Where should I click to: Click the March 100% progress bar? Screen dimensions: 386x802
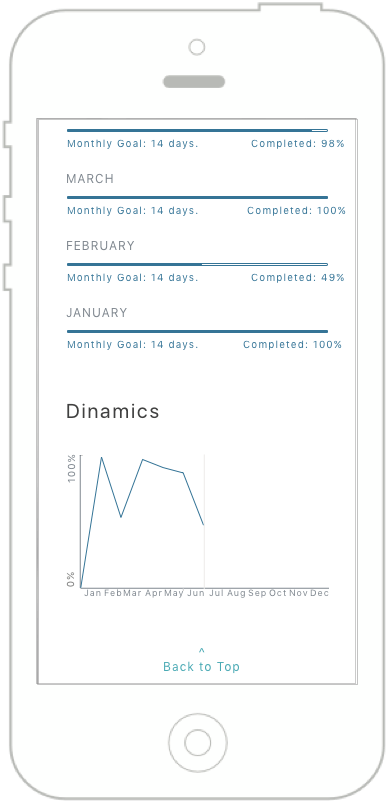[197, 197]
